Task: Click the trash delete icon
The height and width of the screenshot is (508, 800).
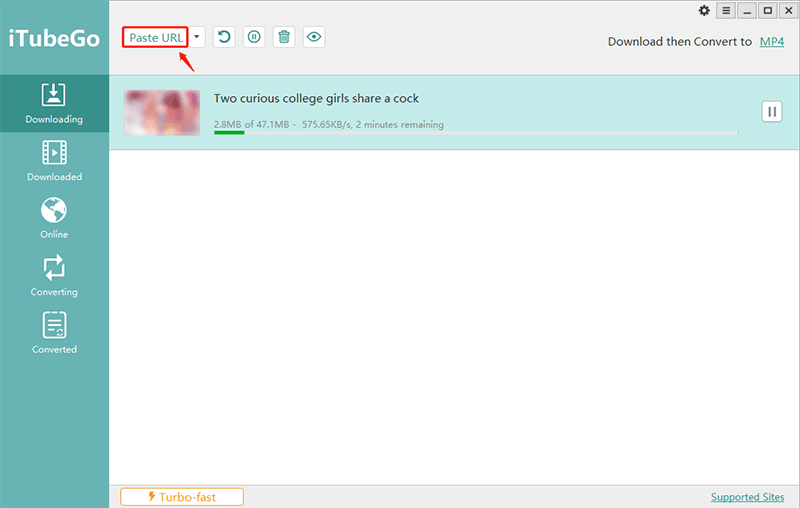Action: click(284, 37)
